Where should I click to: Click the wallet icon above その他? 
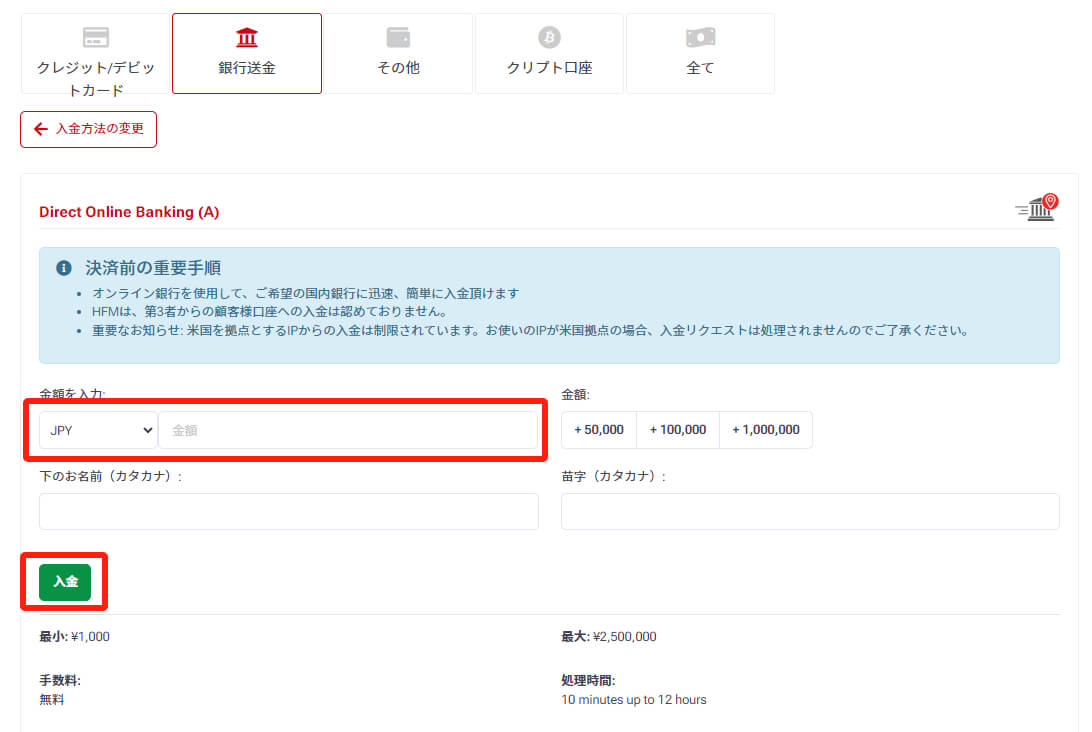point(398,38)
